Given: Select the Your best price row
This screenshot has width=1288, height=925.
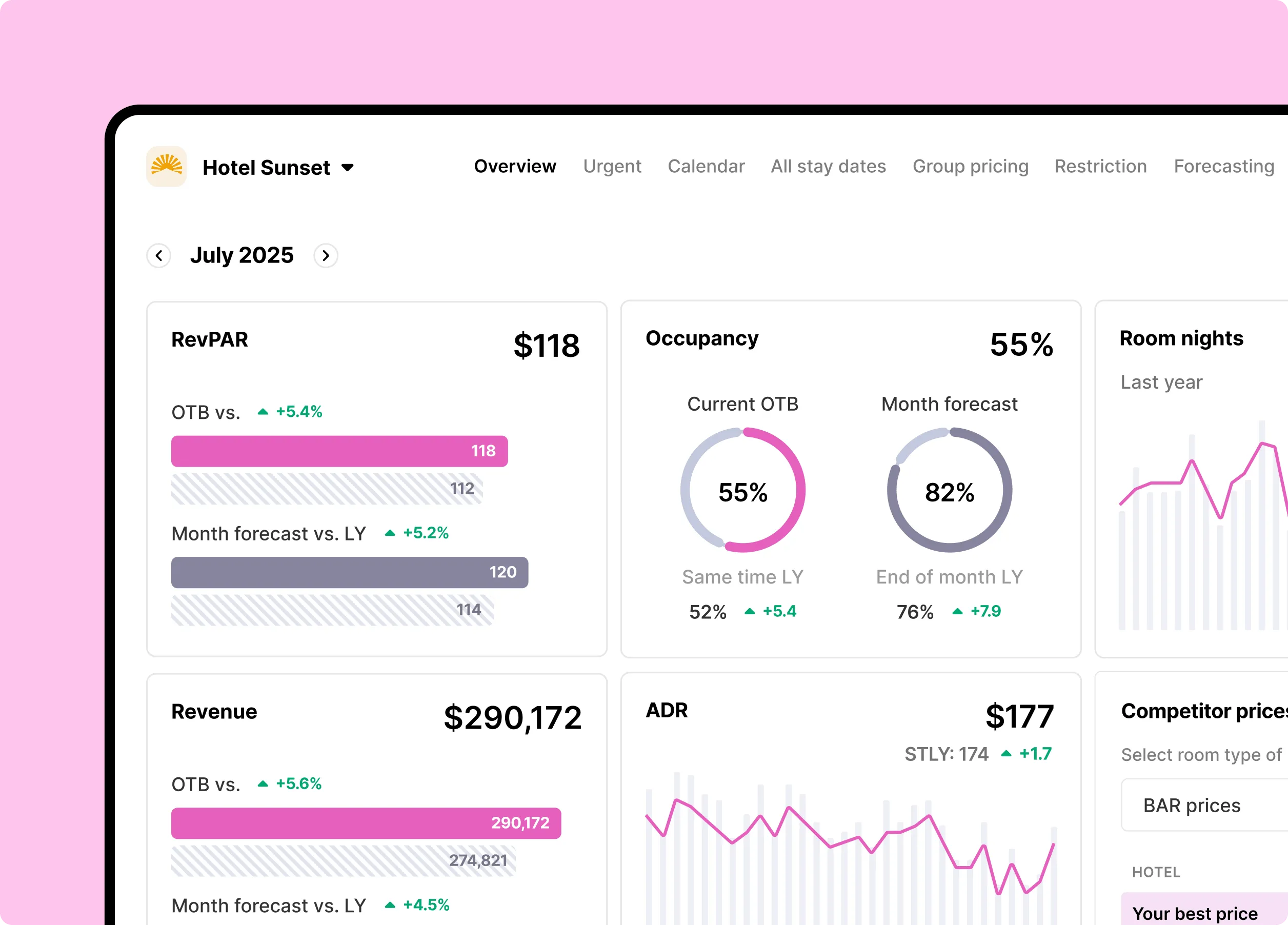Looking at the screenshot, I should coord(1204,909).
